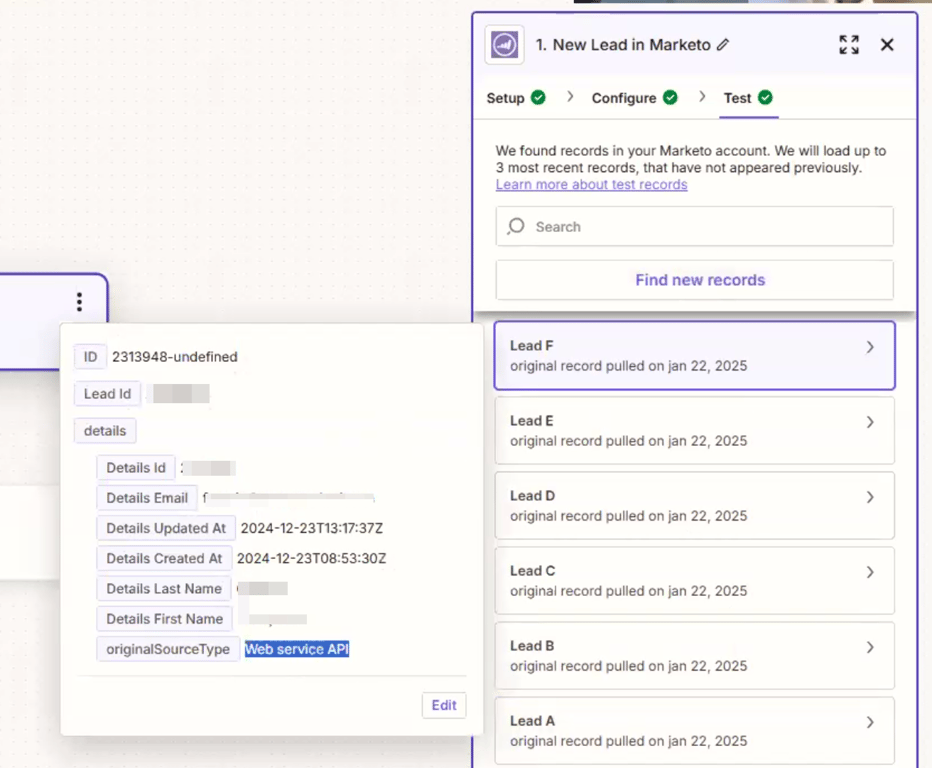Click the details group label
The image size is (932, 768).
point(105,430)
